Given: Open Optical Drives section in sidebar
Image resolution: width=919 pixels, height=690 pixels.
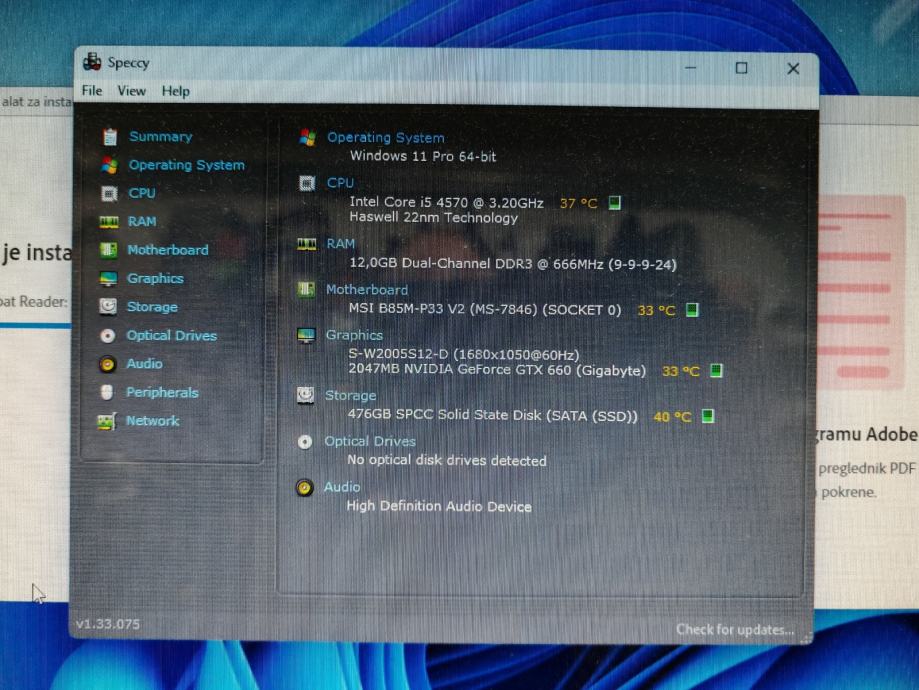Looking at the screenshot, I should coord(172,335).
